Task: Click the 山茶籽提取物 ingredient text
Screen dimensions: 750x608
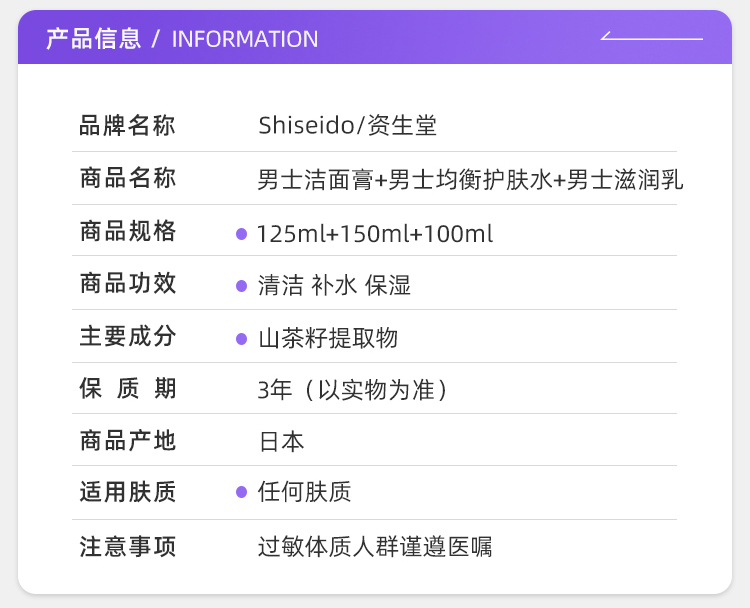Action: tap(328, 339)
